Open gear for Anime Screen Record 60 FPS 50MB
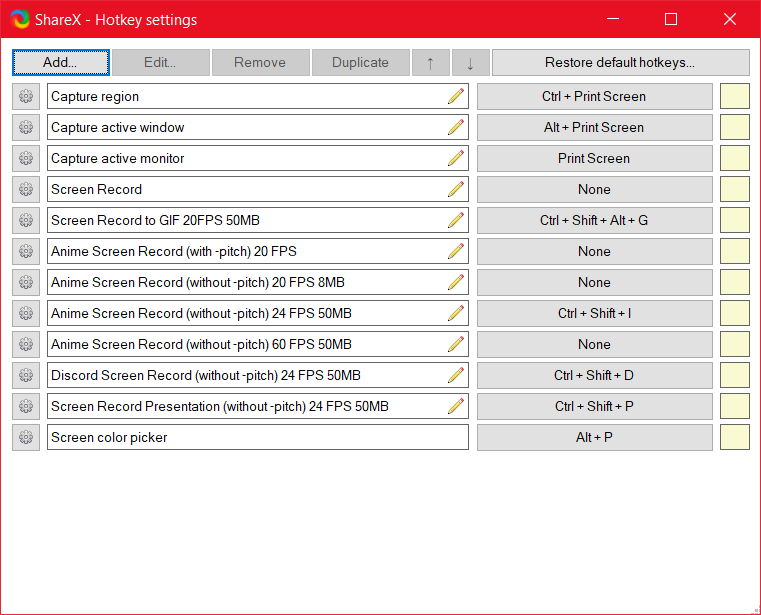Screen dimensions: 761x615 (x=26, y=345)
